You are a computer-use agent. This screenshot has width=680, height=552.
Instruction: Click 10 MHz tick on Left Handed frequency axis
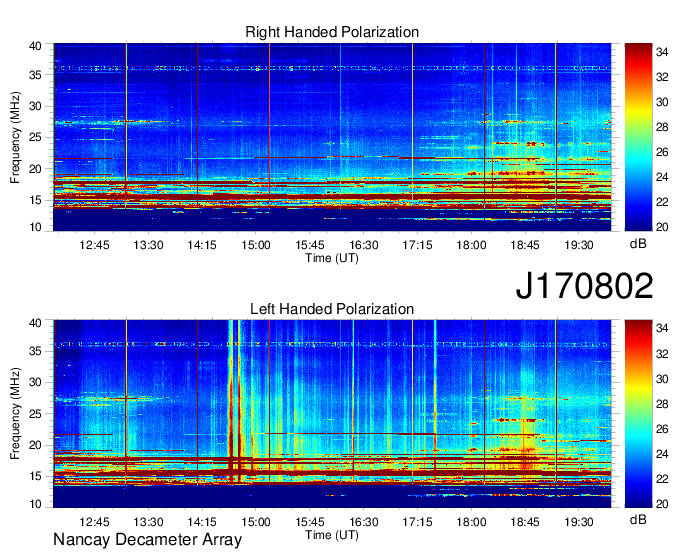coord(36,504)
